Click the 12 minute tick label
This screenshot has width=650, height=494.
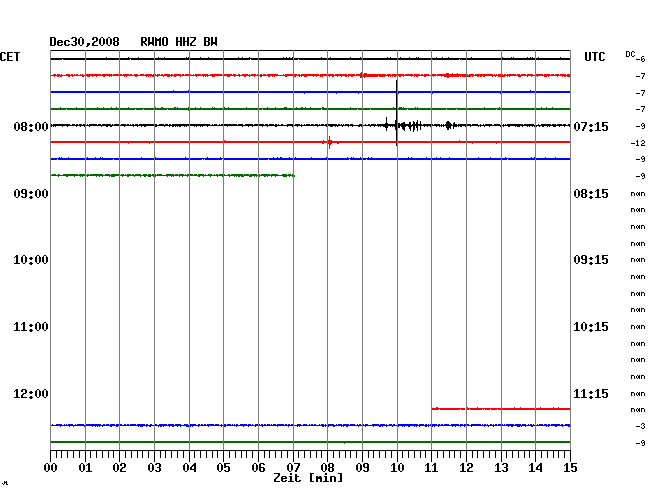[466, 468]
